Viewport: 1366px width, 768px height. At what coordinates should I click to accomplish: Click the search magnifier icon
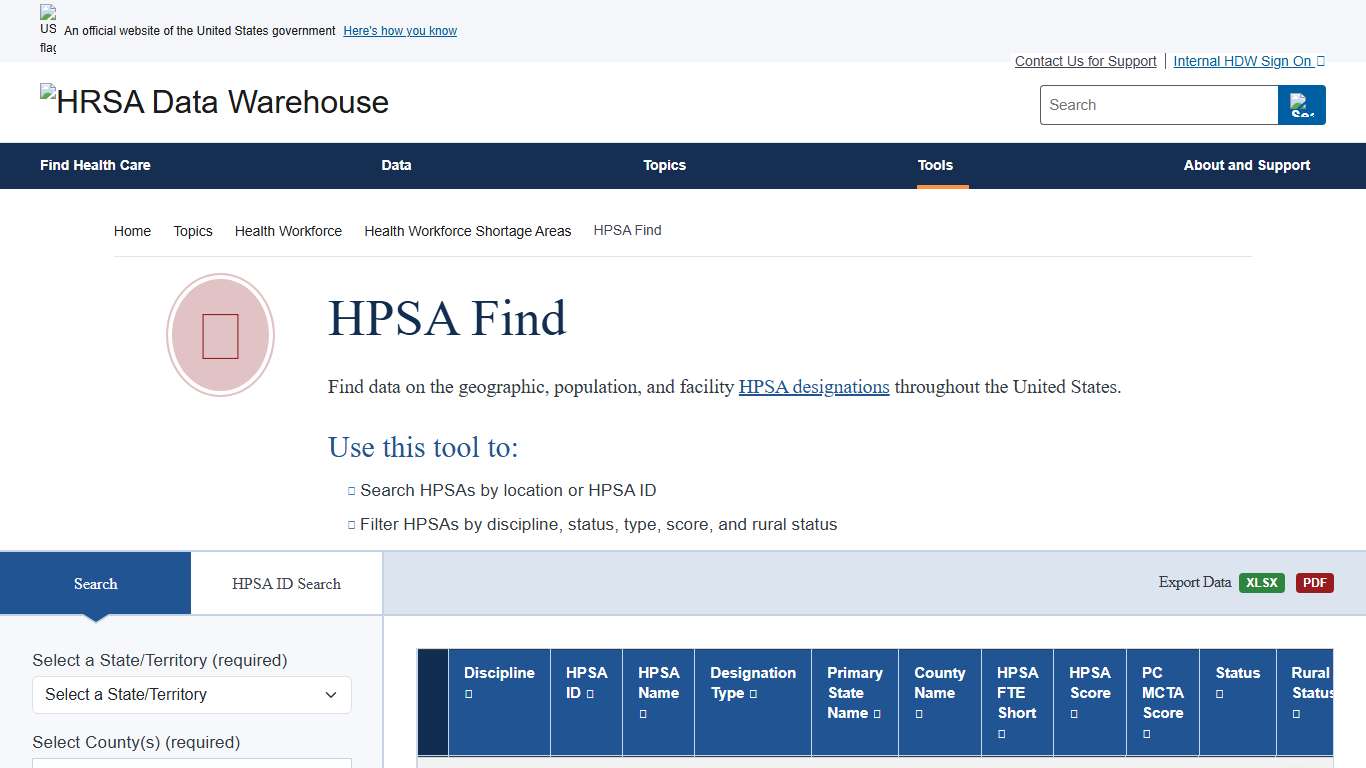coord(1301,105)
